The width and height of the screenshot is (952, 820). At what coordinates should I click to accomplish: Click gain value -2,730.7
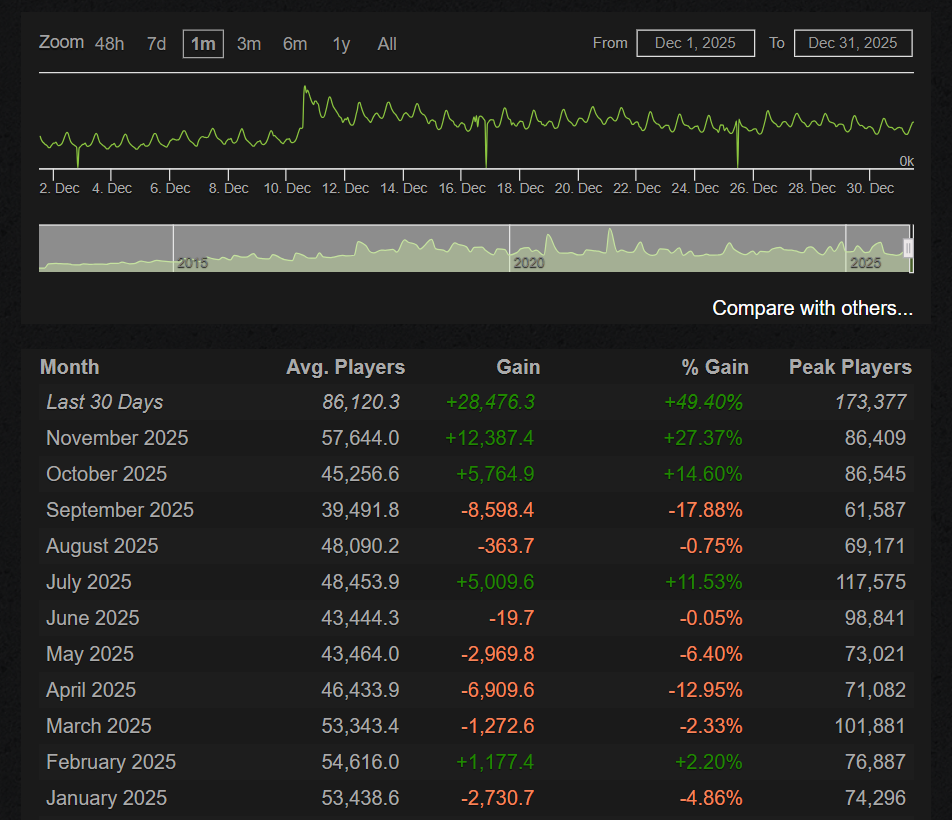pyautogui.click(x=498, y=798)
